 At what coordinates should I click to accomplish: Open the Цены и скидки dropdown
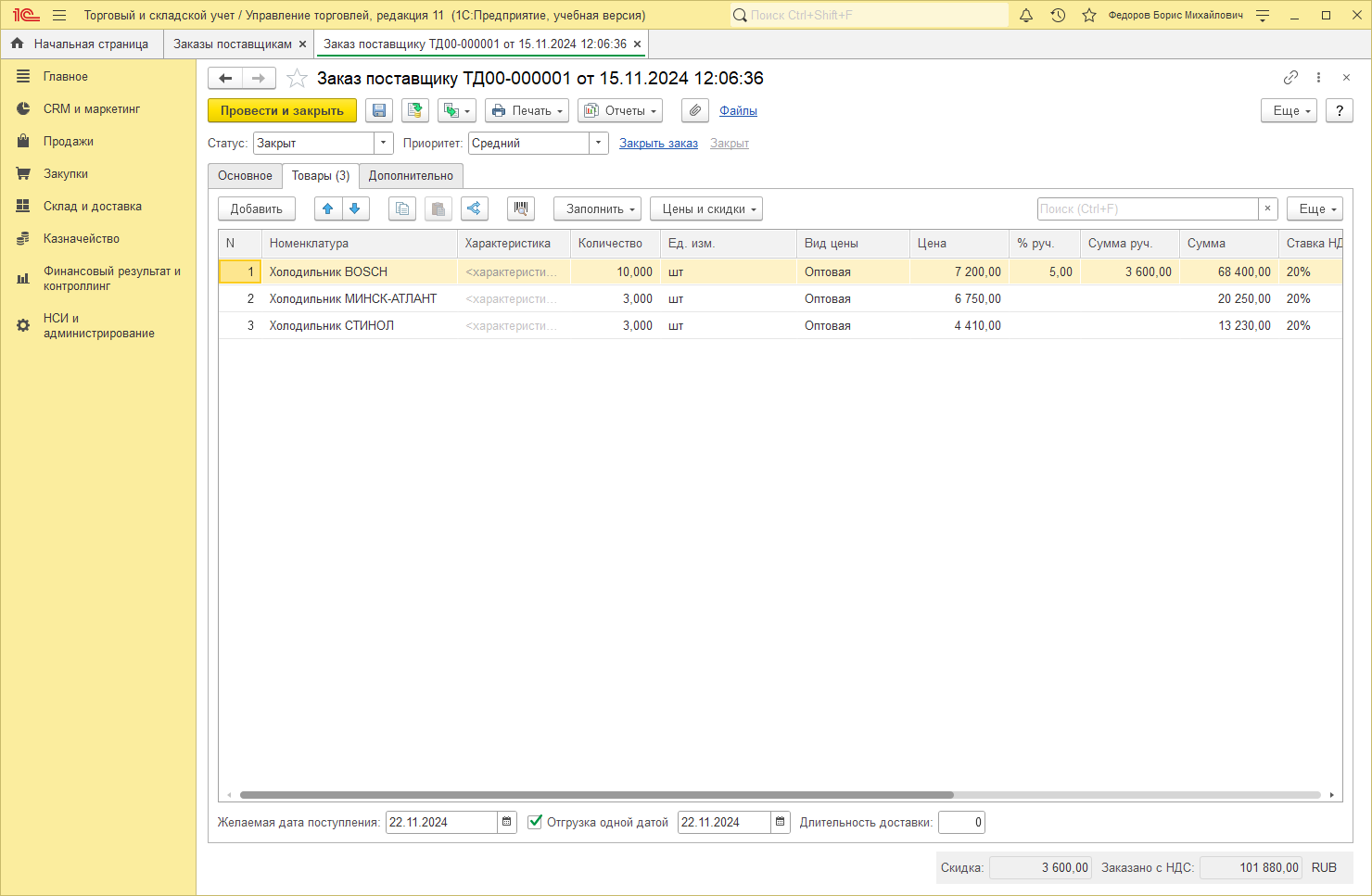[x=706, y=209]
